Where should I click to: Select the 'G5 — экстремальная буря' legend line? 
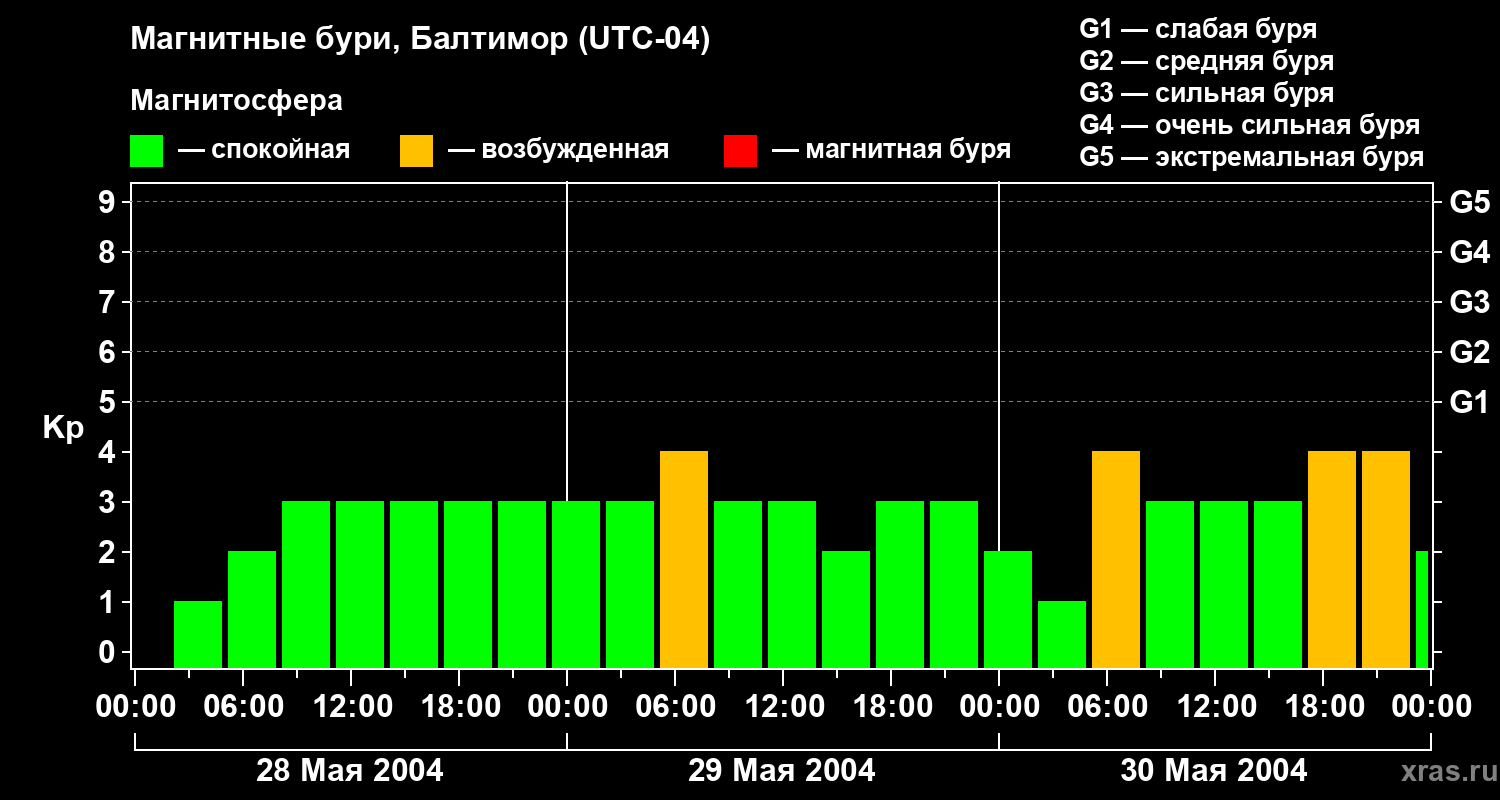pyautogui.click(x=1251, y=157)
